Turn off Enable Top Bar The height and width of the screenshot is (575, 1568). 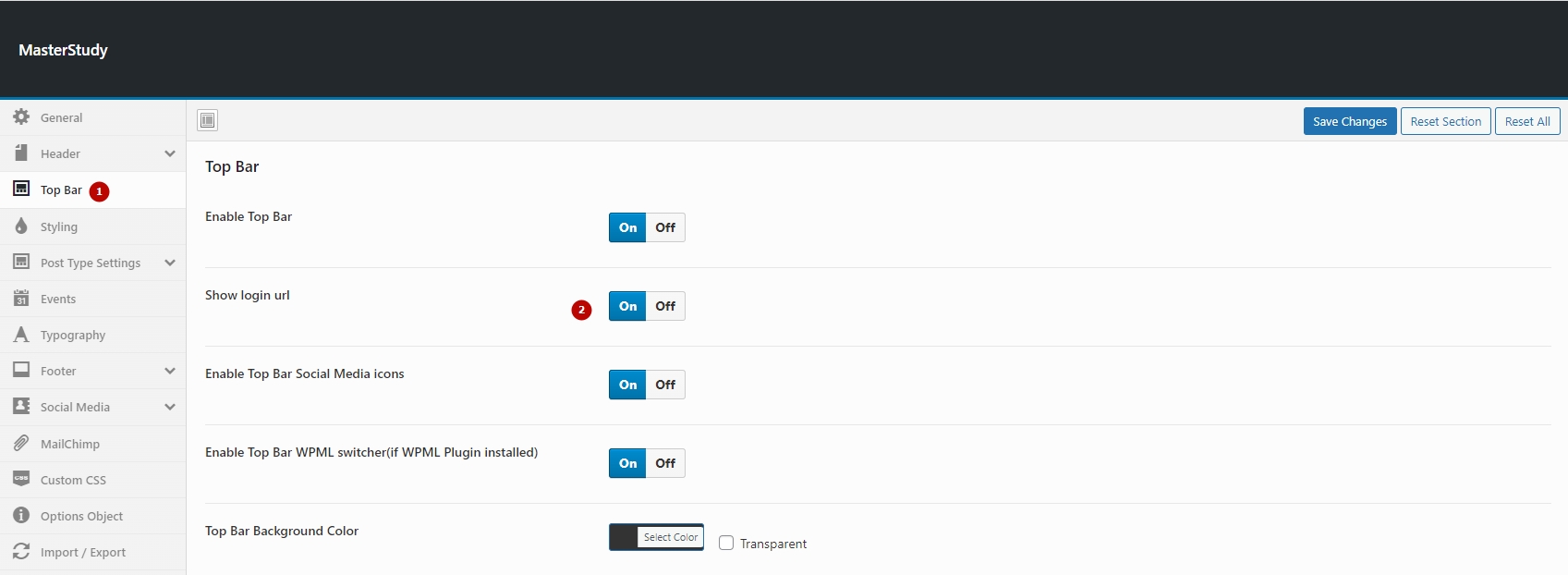(665, 227)
